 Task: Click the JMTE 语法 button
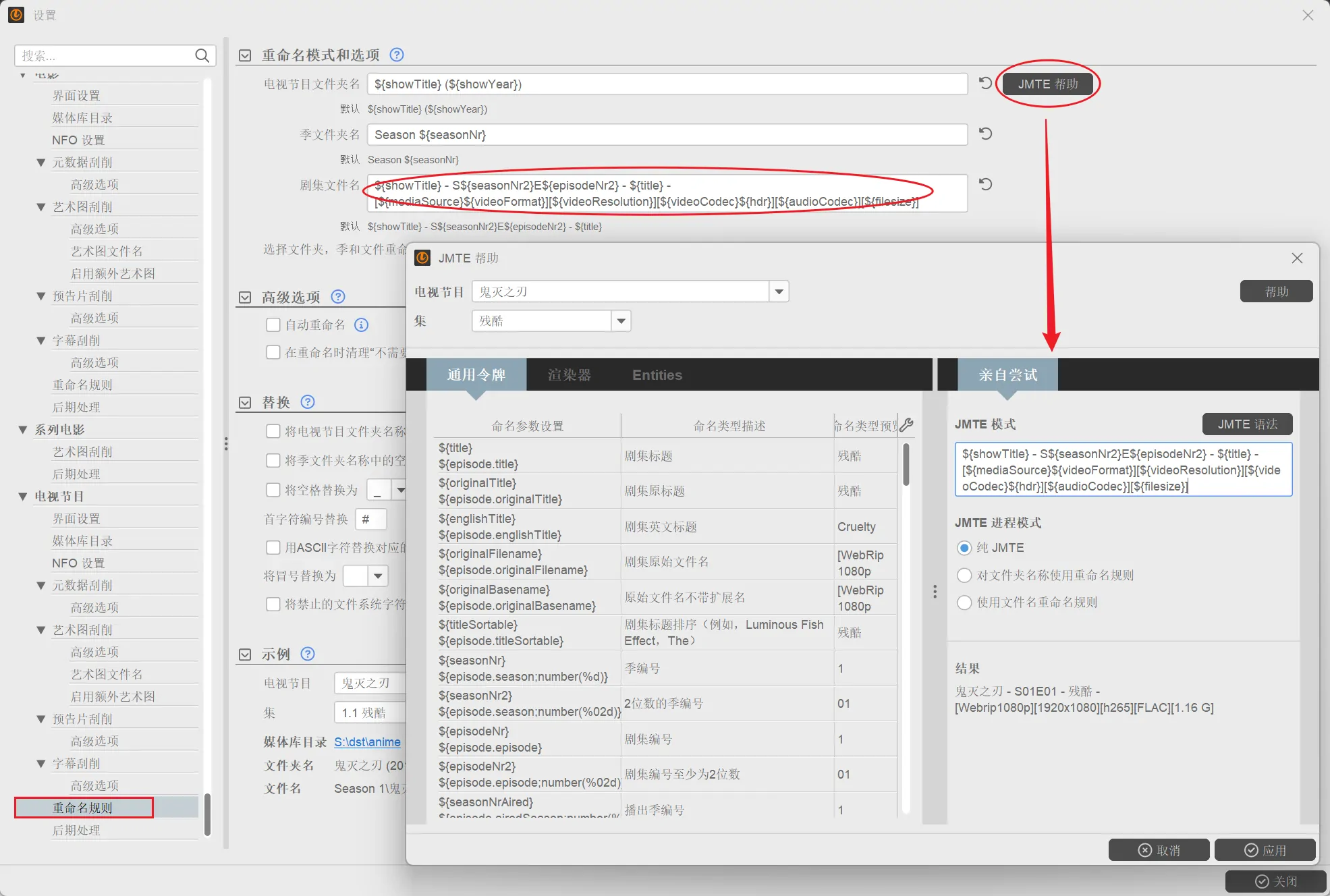click(x=1247, y=424)
